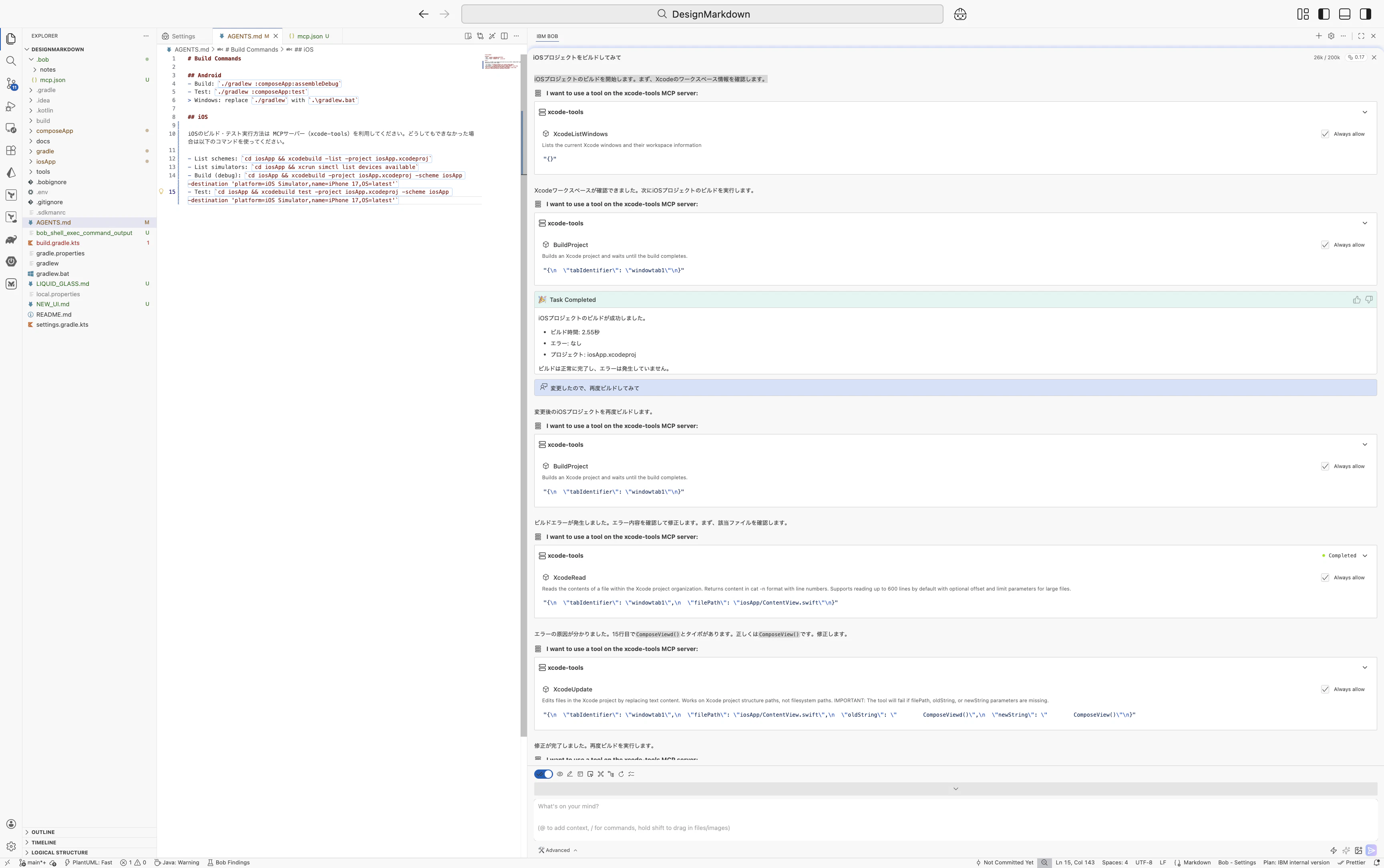The image size is (1384, 868).
Task: Expand the BOB chat panel to full screen
Action: [x=1361, y=36]
